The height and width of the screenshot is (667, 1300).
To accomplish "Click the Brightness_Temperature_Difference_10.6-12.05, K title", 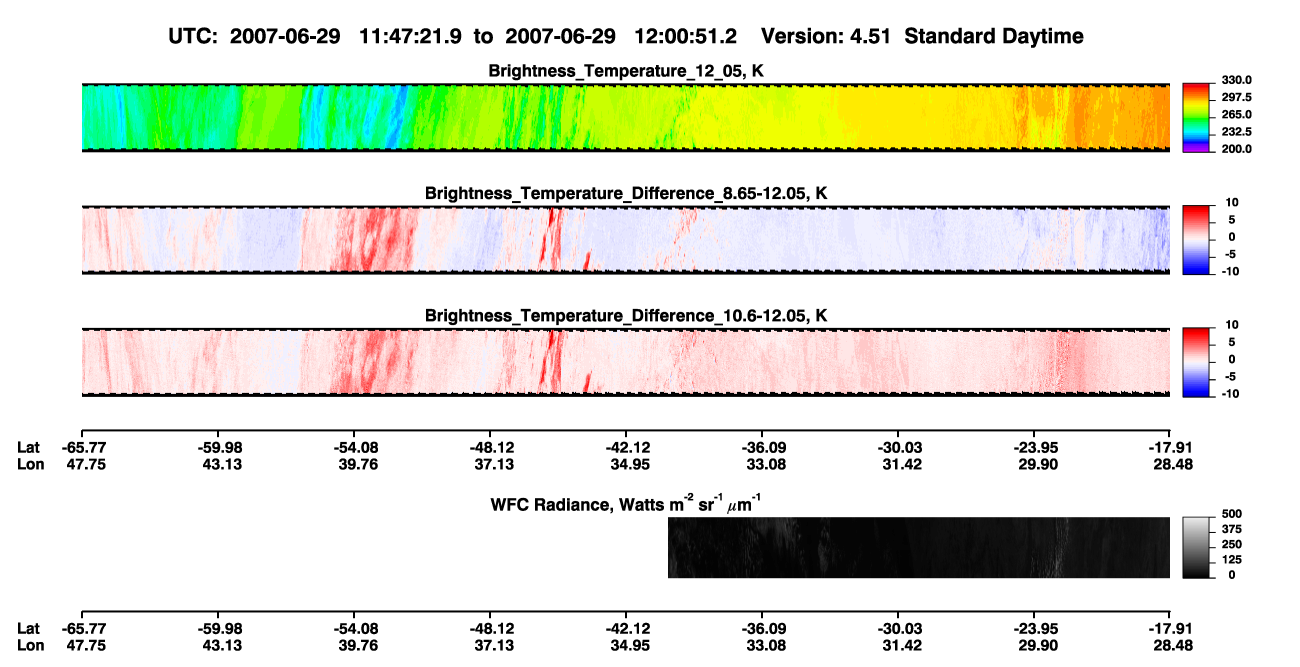I will click(626, 316).
